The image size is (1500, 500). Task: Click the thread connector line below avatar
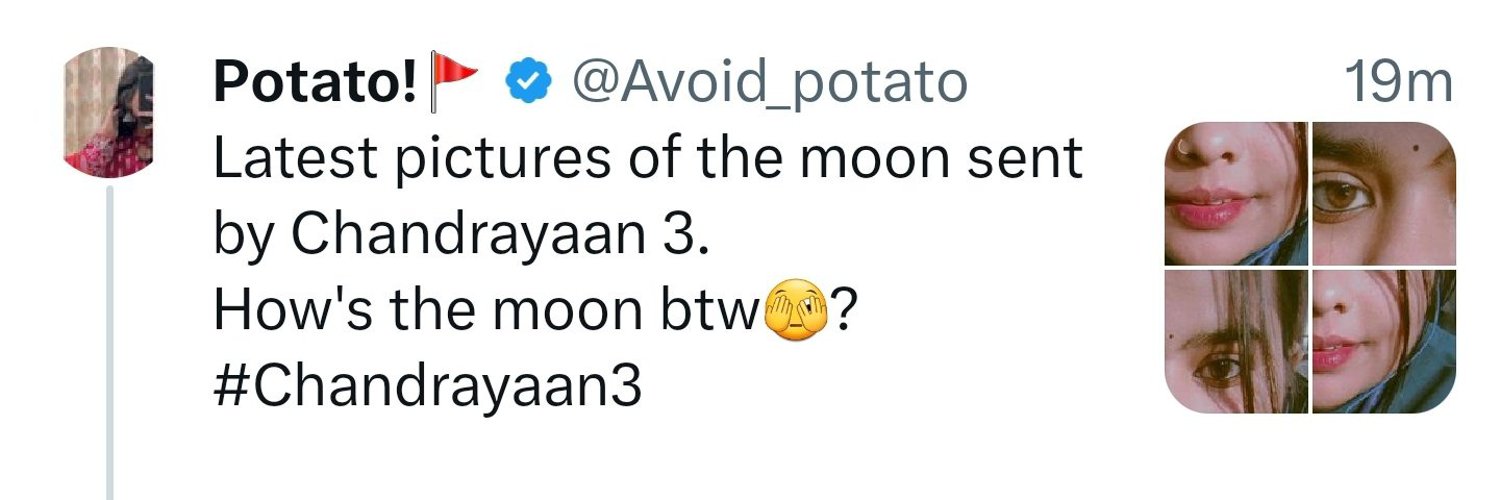(x=109, y=342)
